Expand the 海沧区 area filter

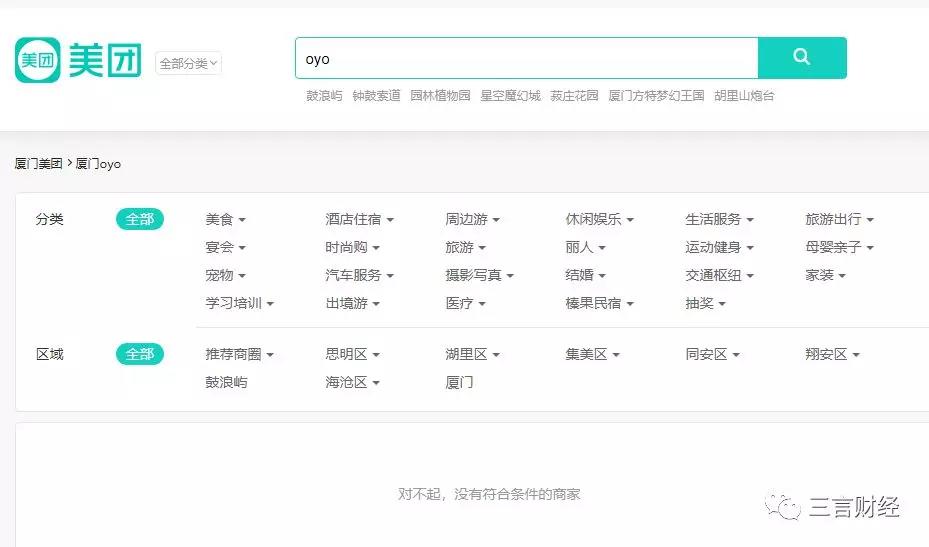[352, 382]
